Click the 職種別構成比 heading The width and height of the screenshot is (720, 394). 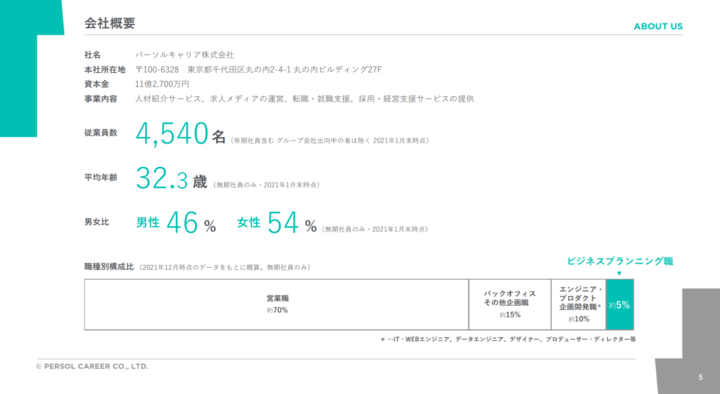[109, 267]
